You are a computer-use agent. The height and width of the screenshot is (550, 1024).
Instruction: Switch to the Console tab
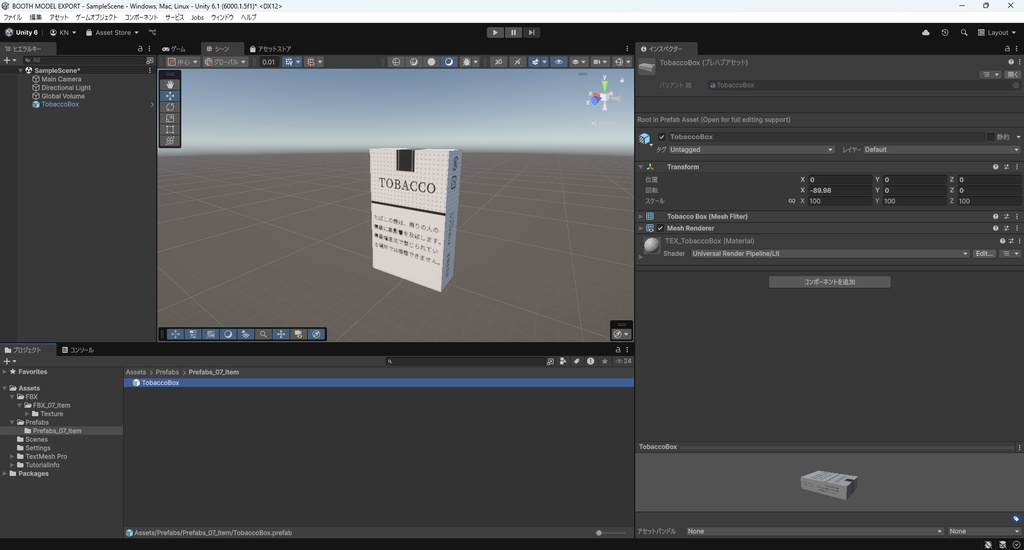[77, 350]
